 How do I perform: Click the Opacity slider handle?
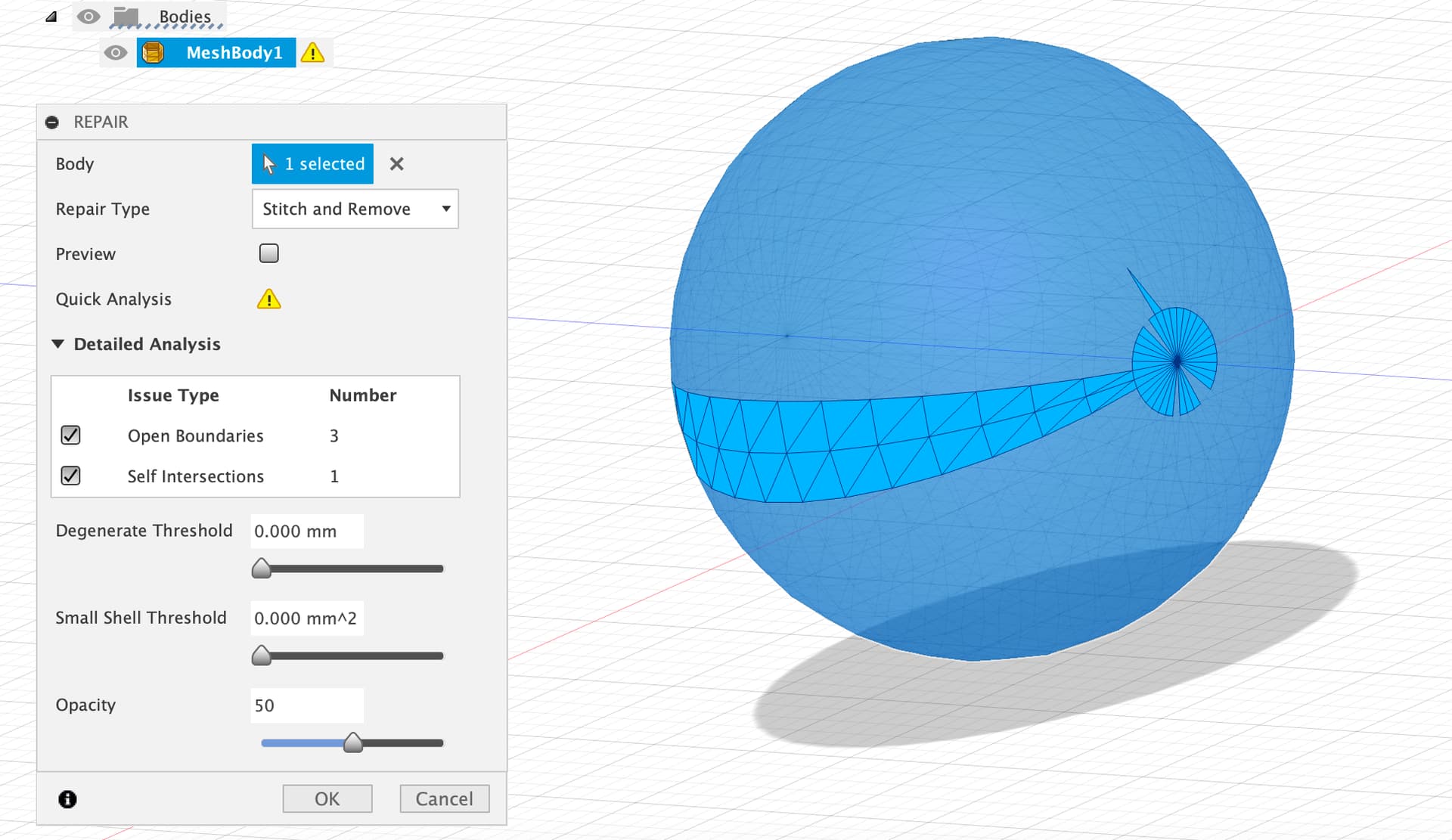[352, 742]
